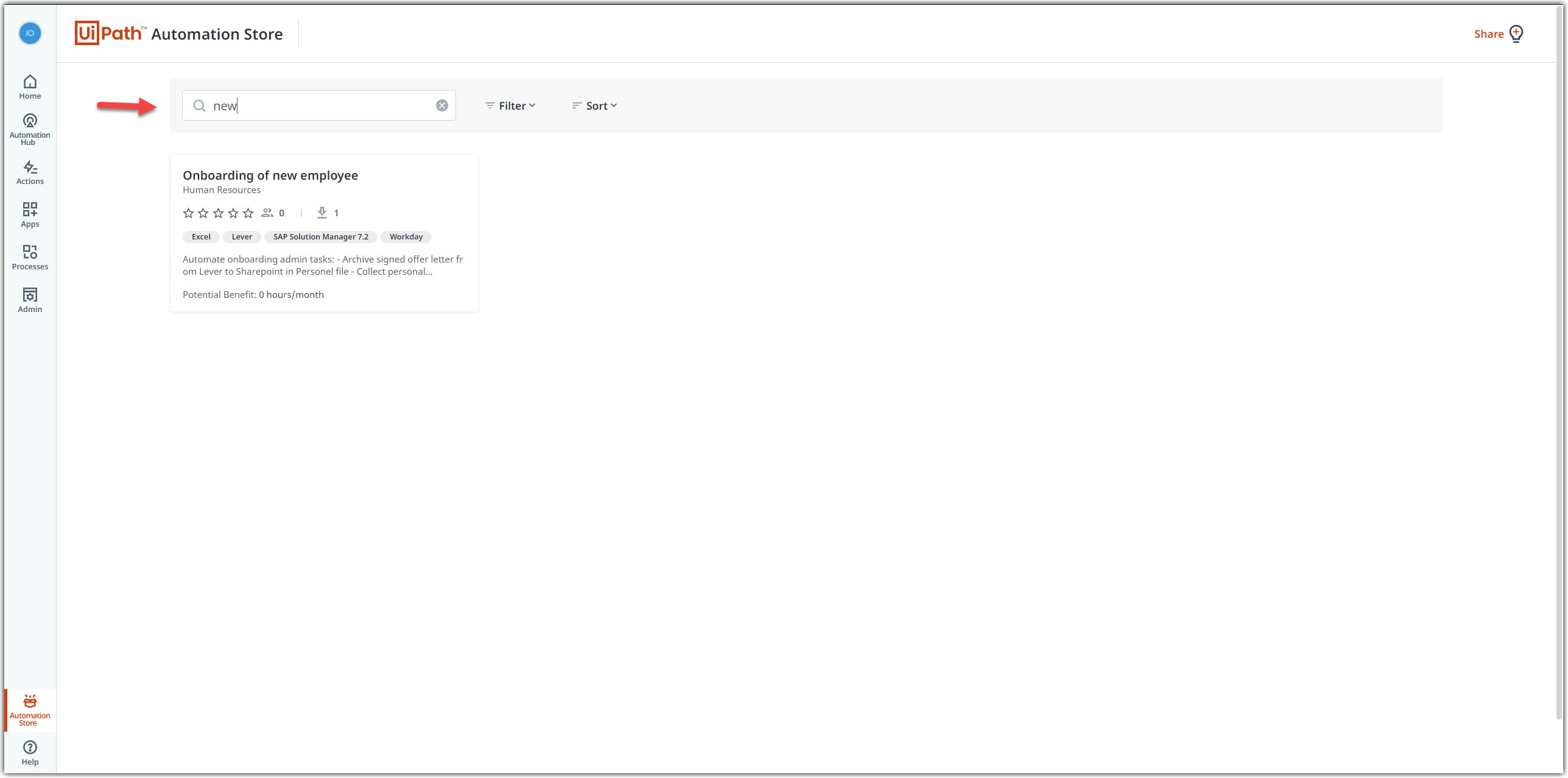Expand the Filter dropdown
1568x778 pixels.
pyautogui.click(x=511, y=105)
